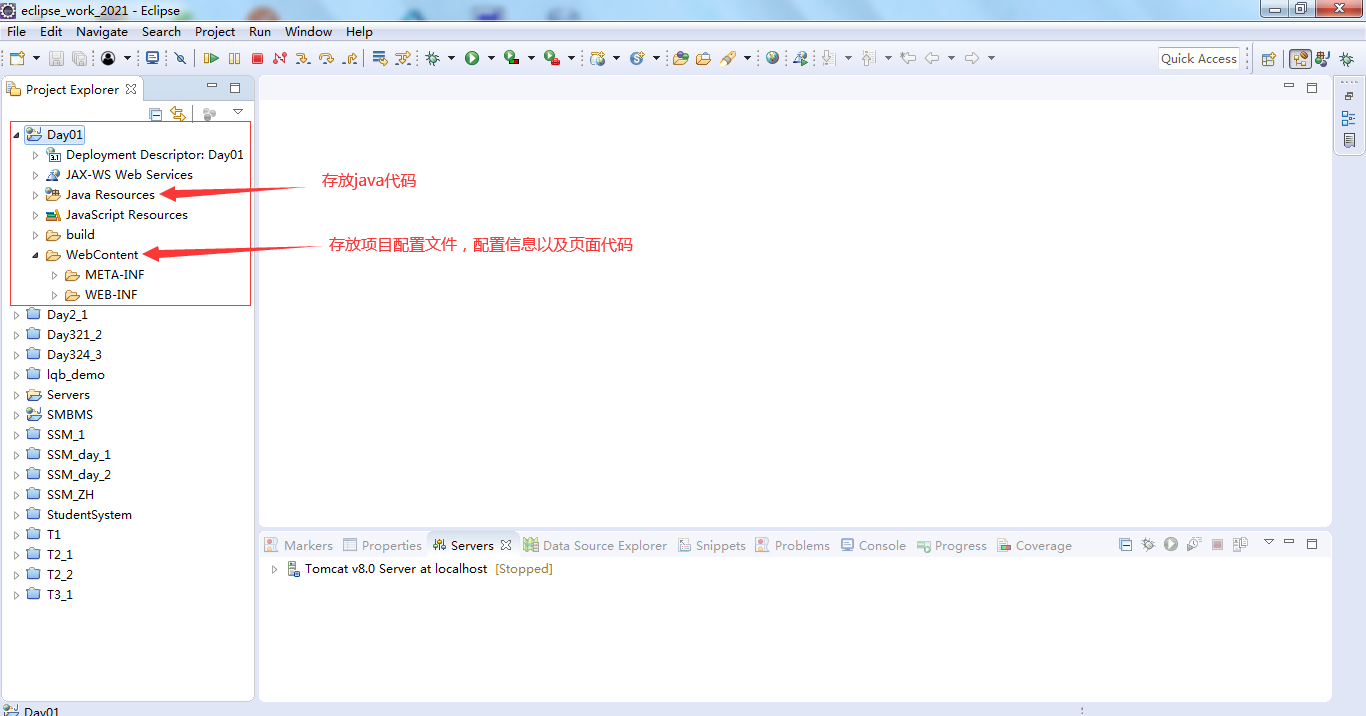Open the Window menu

pyautogui.click(x=308, y=32)
